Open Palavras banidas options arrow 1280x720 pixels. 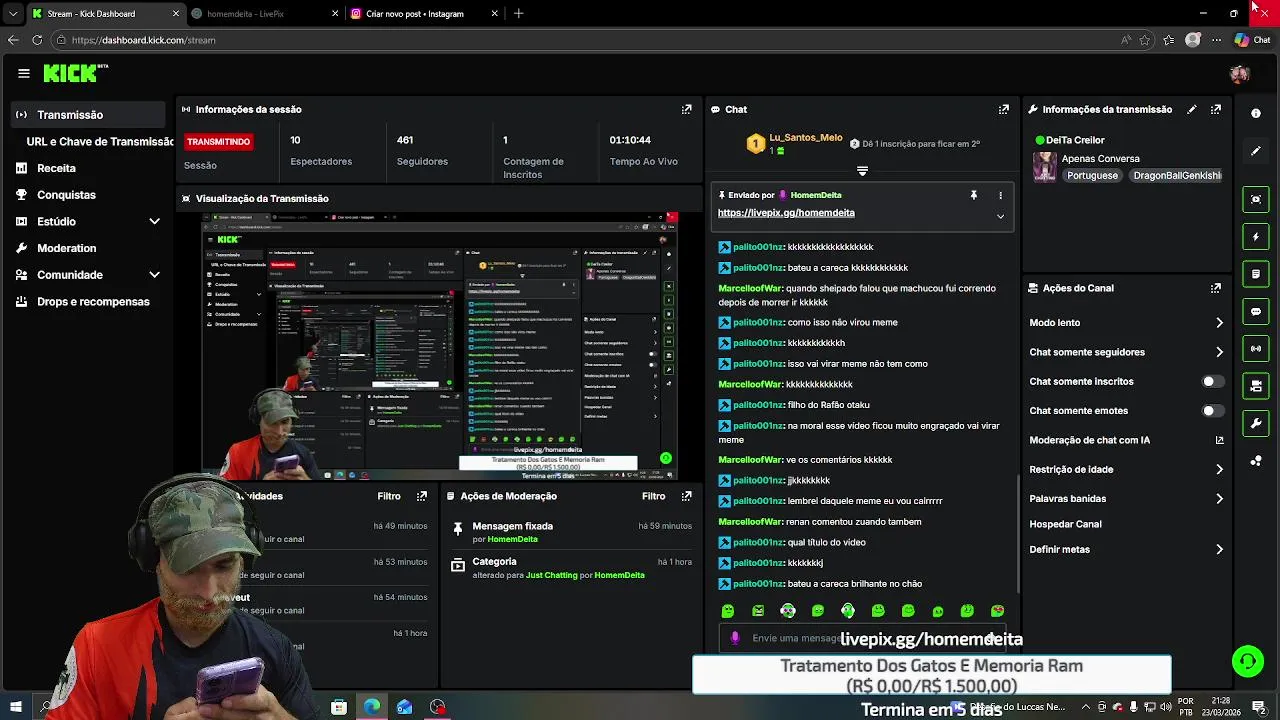pyautogui.click(x=1219, y=498)
